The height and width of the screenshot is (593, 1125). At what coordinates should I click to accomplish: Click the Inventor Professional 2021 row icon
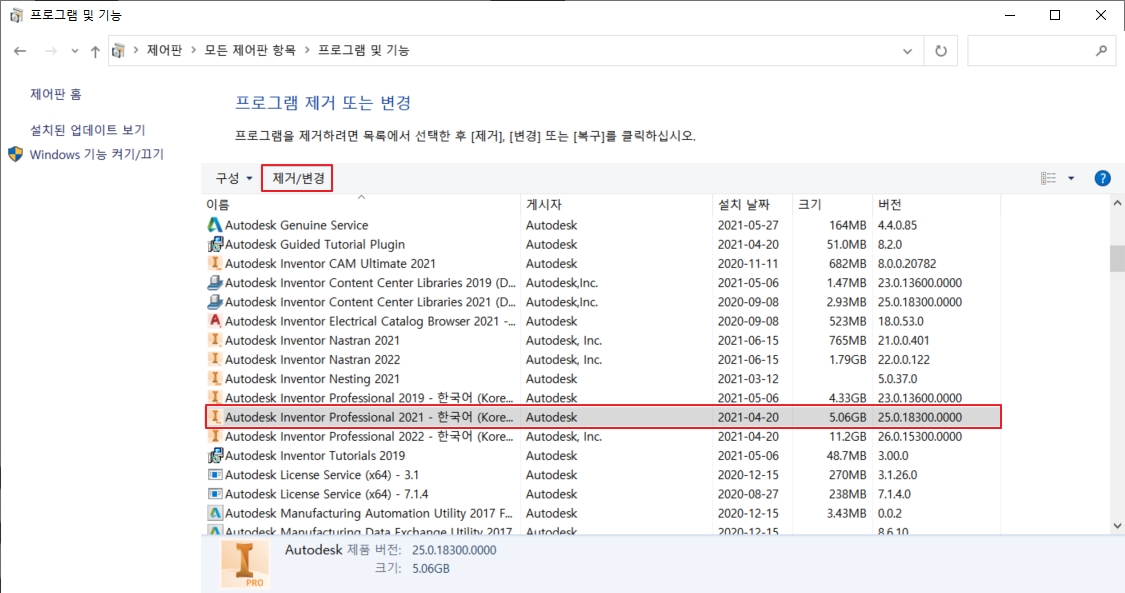[215, 417]
